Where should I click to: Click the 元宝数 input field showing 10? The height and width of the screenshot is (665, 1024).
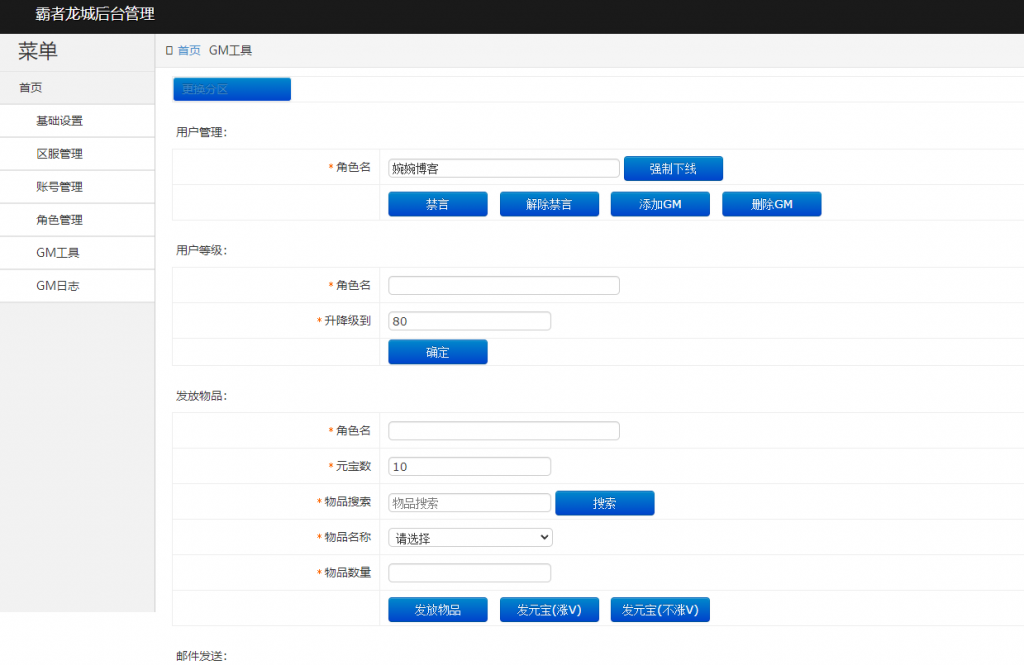[469, 466]
